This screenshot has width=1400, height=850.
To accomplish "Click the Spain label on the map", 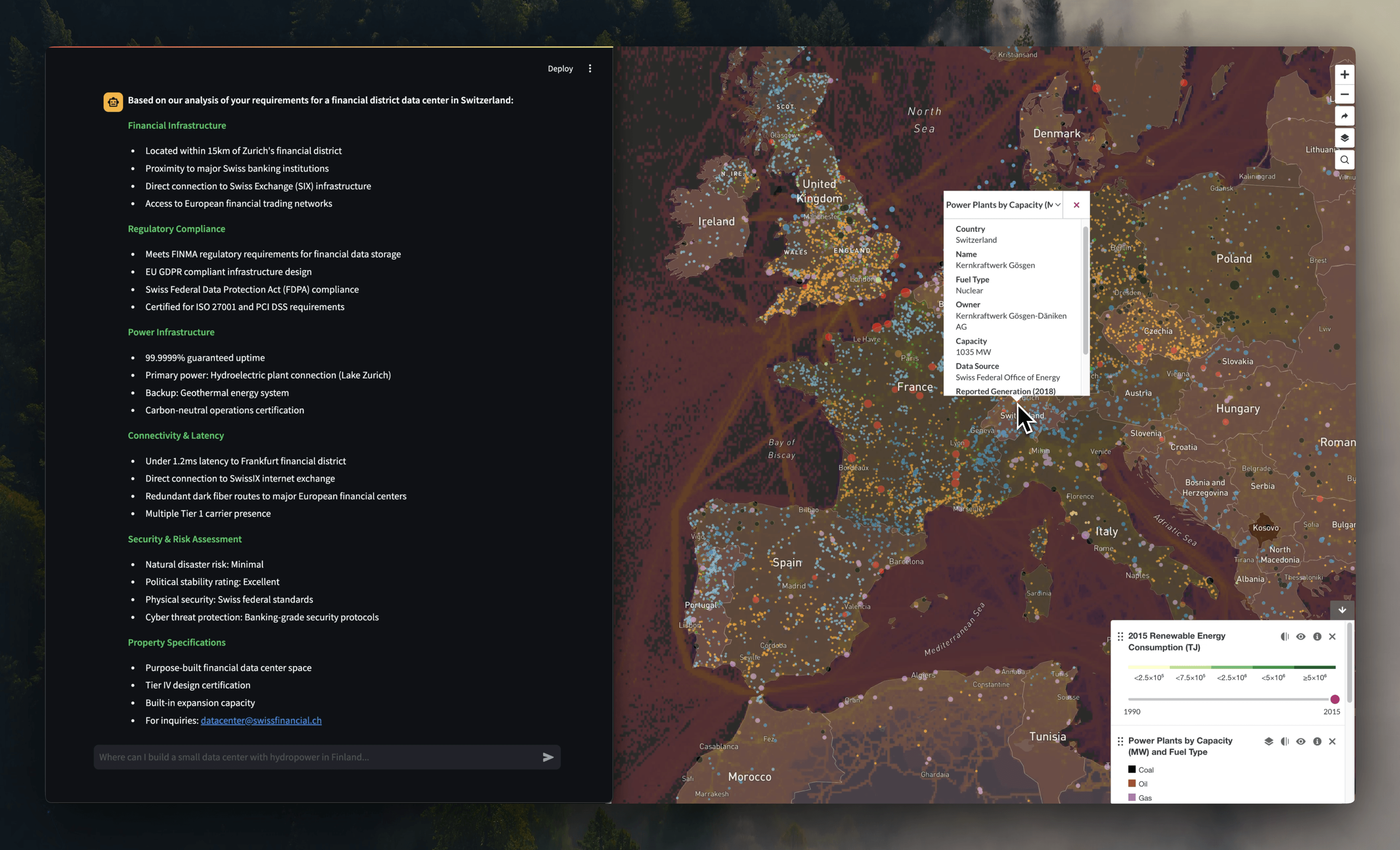I will coord(787,563).
